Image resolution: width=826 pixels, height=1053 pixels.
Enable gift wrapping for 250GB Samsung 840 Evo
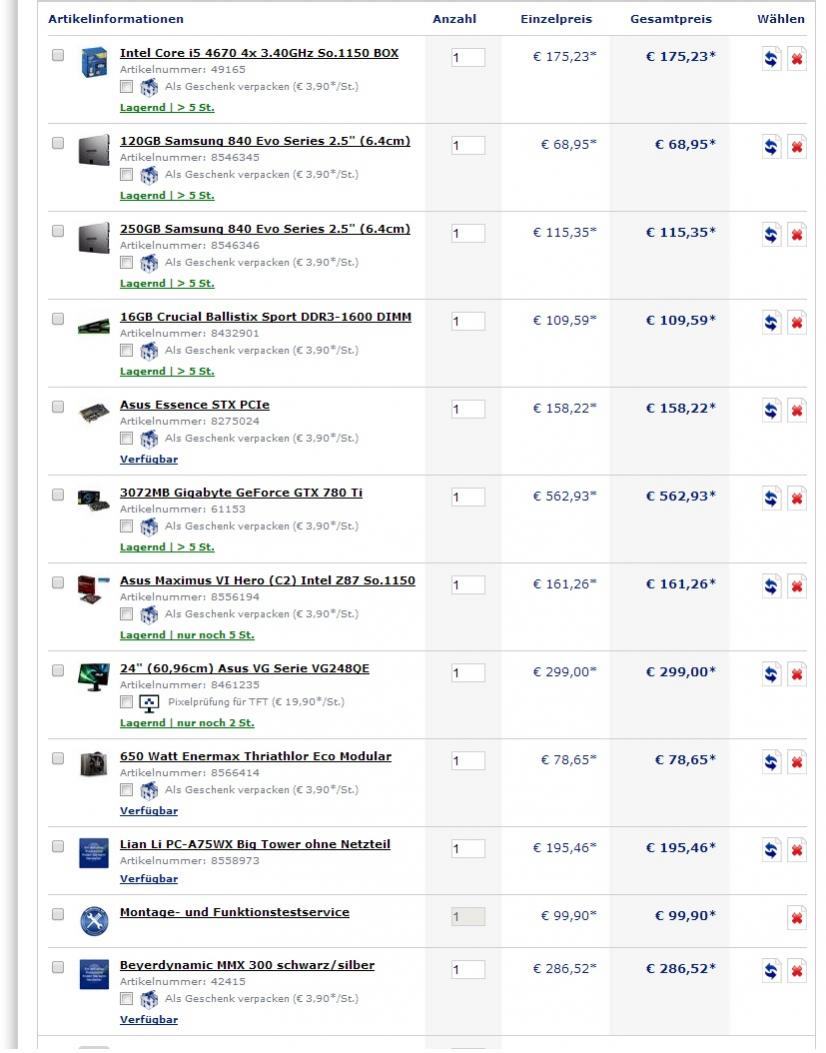(x=127, y=262)
